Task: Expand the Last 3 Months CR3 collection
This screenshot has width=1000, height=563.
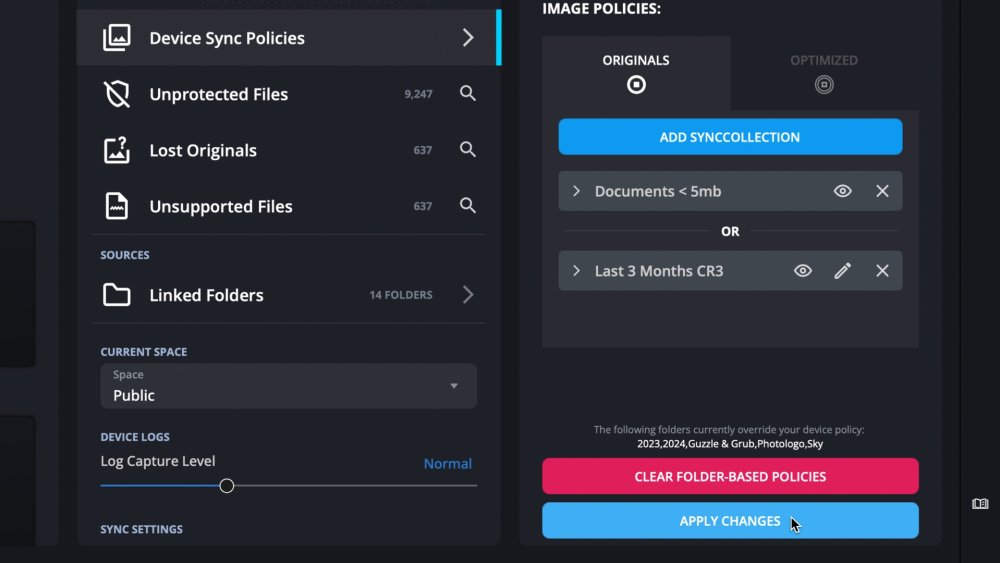Action: (x=577, y=271)
